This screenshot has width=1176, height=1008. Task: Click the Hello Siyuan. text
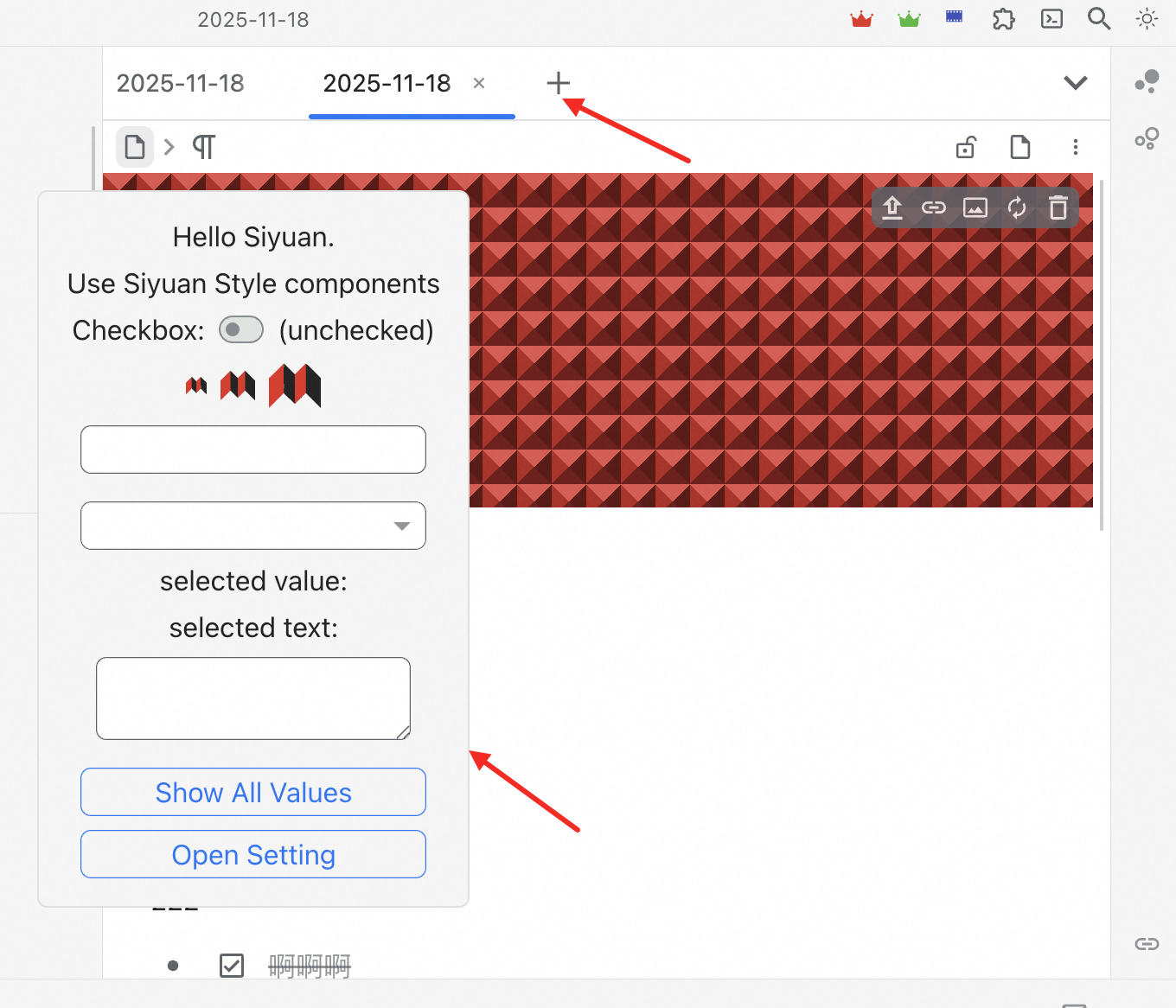[253, 237]
